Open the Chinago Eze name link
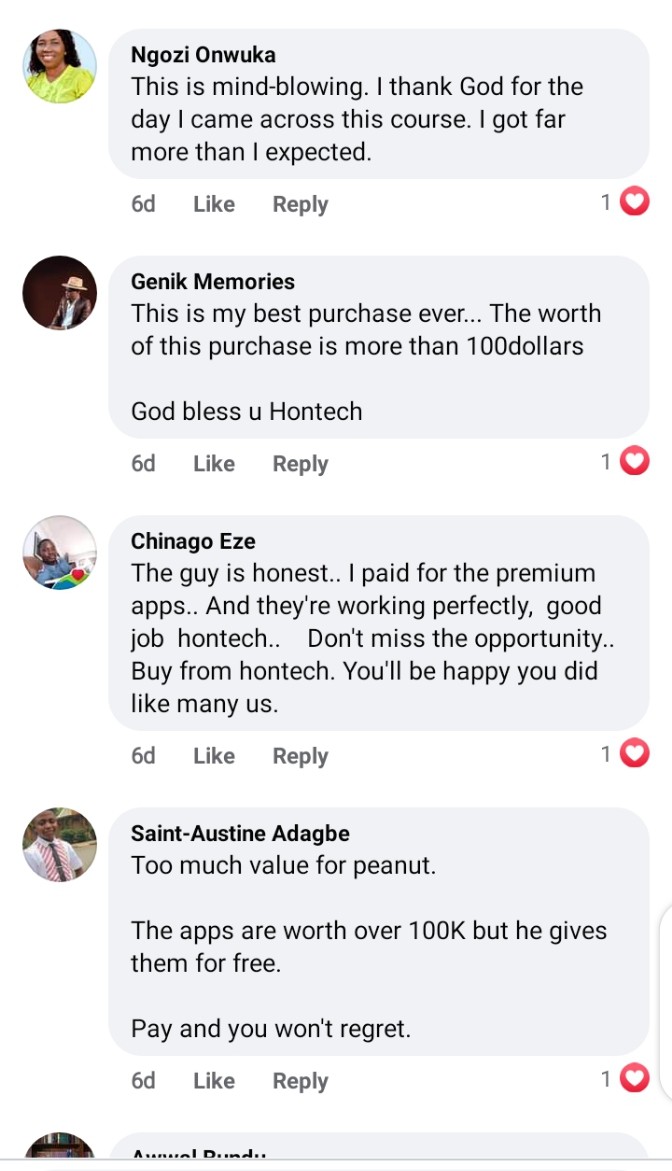 tap(193, 542)
